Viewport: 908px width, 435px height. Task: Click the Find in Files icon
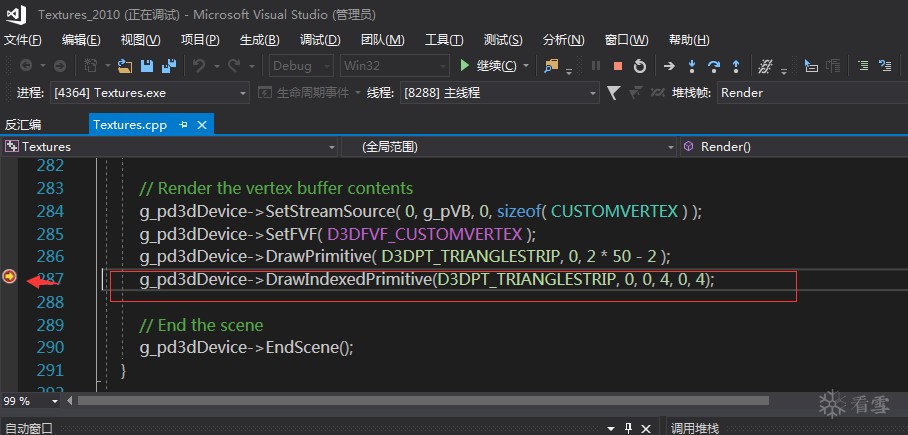551,66
